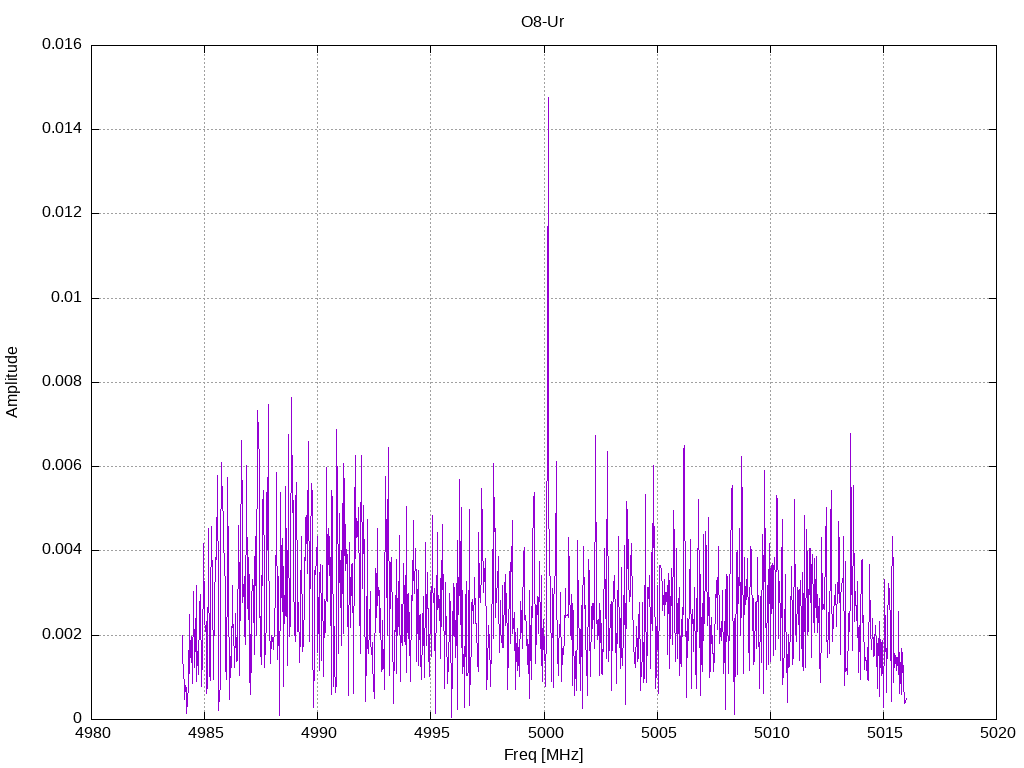This screenshot has width=1024, height=768.
Task: Click the 0.012 y-axis tick label
Action: (62, 213)
